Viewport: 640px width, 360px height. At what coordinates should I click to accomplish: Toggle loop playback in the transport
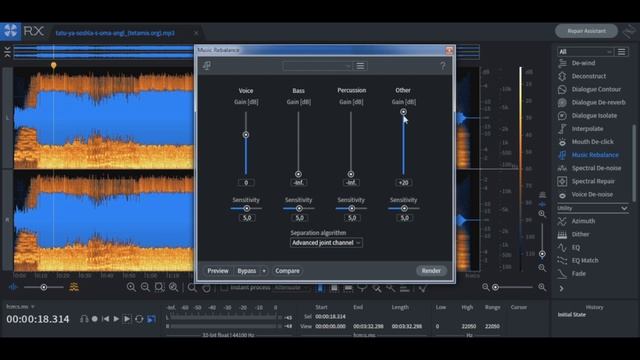pyautogui.click(x=139, y=319)
